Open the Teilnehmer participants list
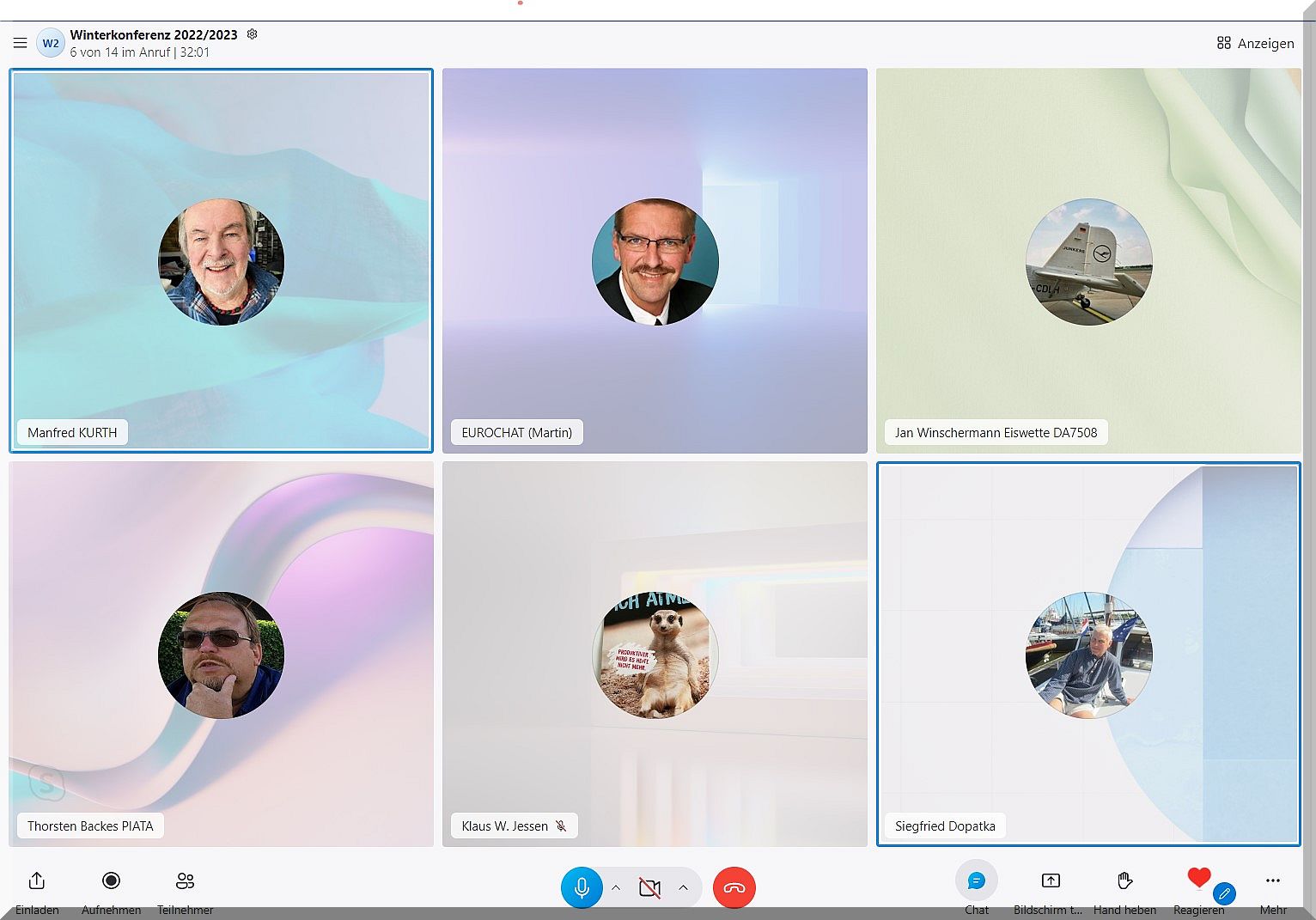The width and height of the screenshot is (1316, 920). (x=185, y=881)
